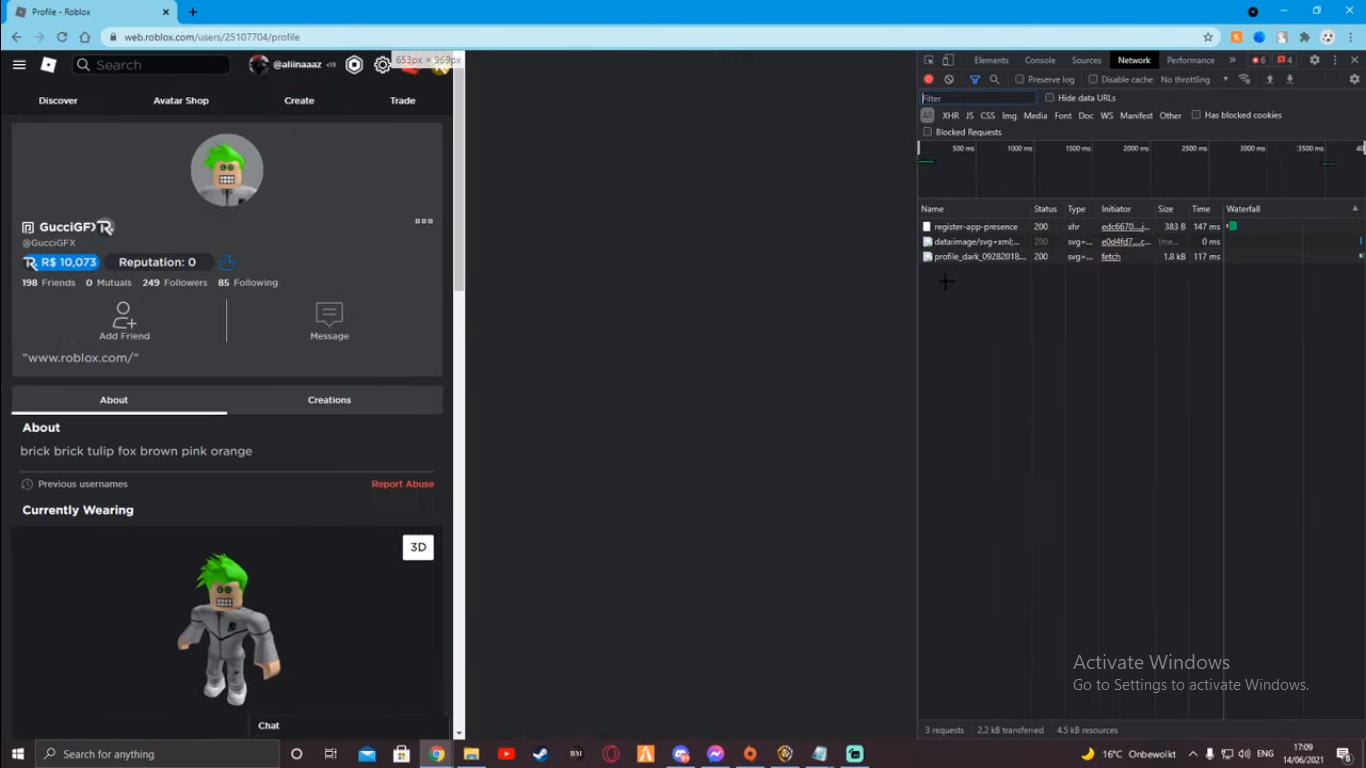The image size is (1366, 768).
Task: Check the Hide data URLs option
Action: point(1049,98)
